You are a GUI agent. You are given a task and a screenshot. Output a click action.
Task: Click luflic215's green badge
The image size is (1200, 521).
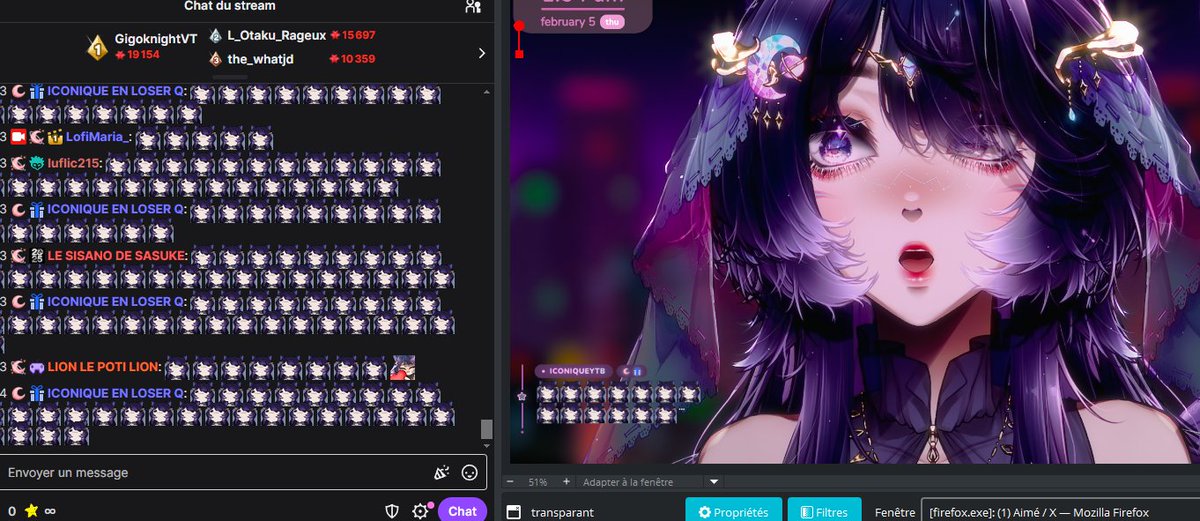pyautogui.click(x=36, y=163)
